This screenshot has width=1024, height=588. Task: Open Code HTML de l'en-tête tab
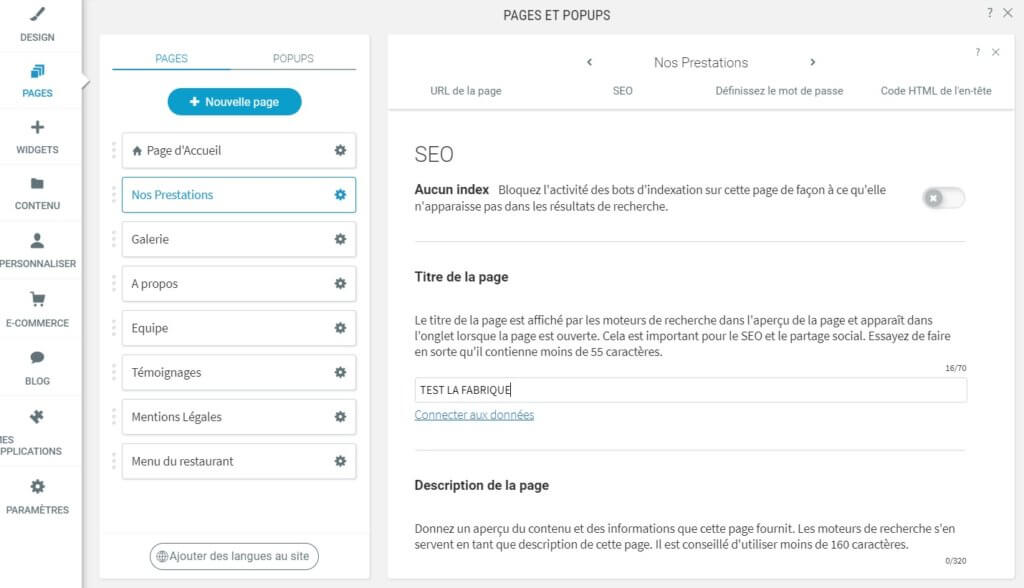coord(935,90)
